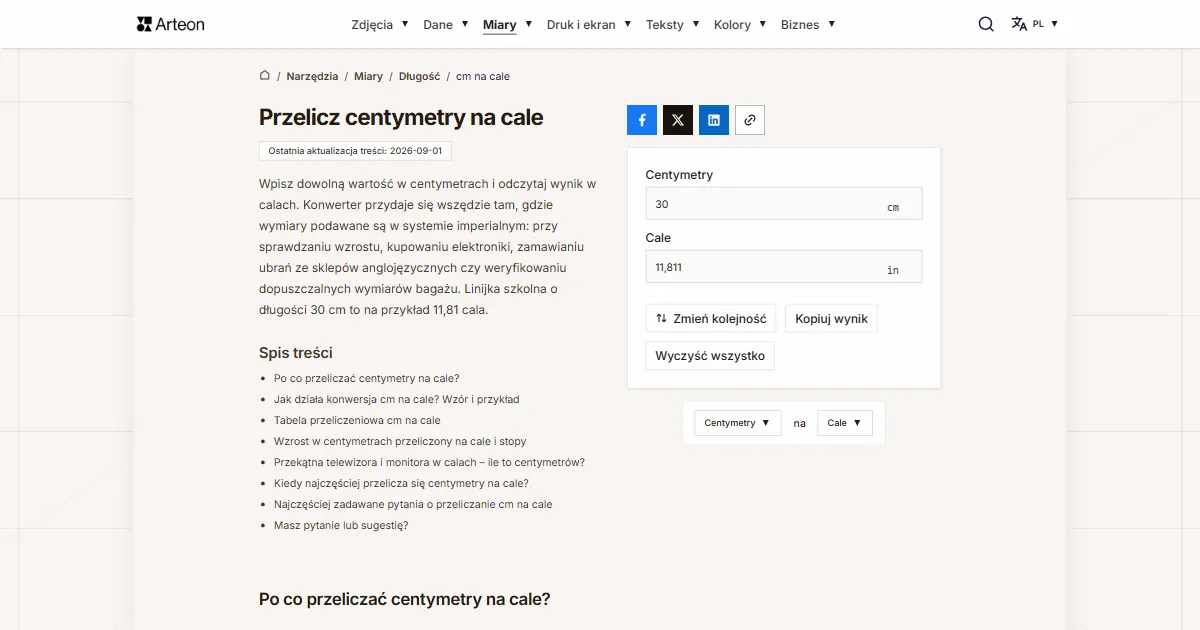Screen dimensions: 1200x630
Task: Share page on LinkedIn
Action: [714, 120]
